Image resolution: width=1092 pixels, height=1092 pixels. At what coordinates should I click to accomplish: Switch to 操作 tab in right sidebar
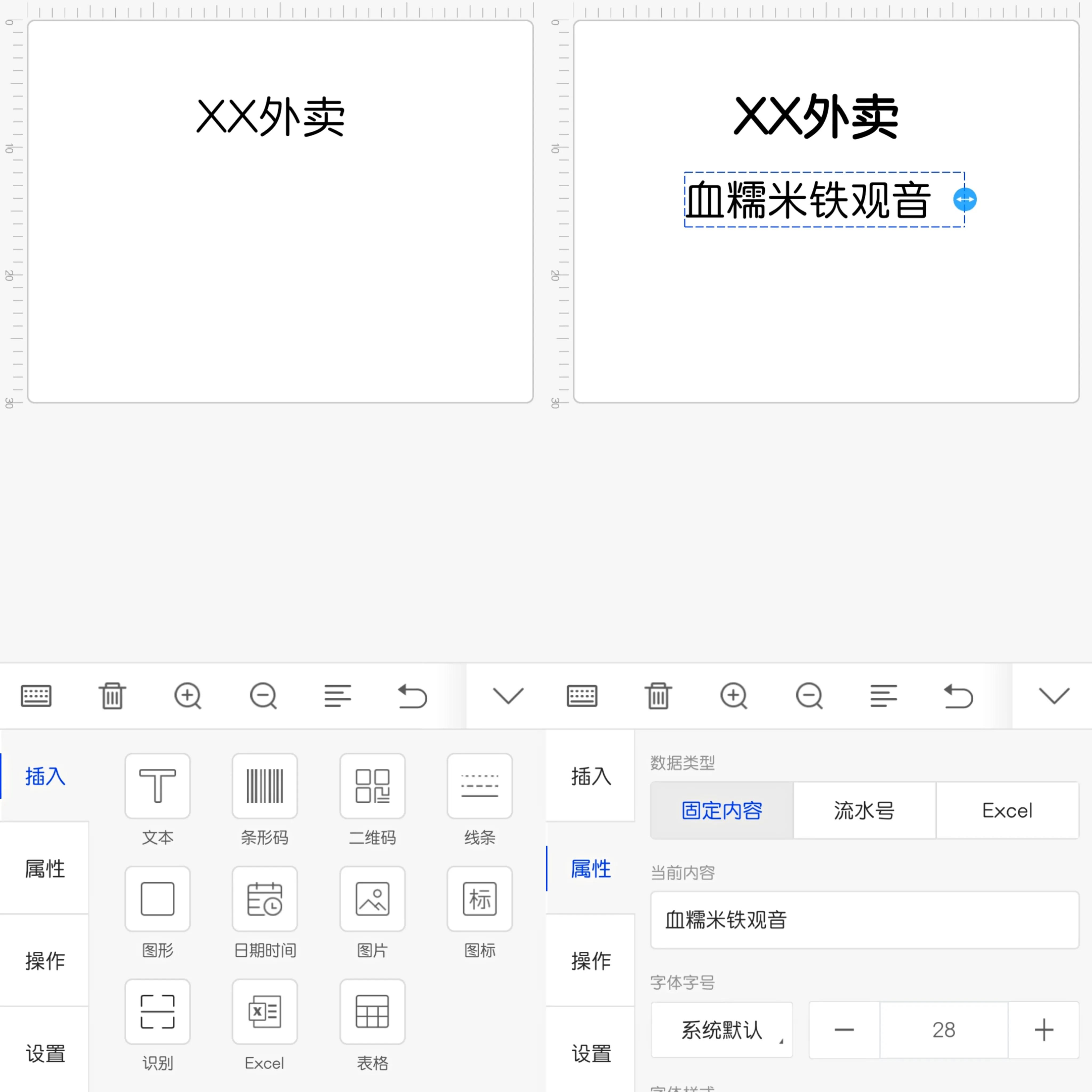(591, 961)
